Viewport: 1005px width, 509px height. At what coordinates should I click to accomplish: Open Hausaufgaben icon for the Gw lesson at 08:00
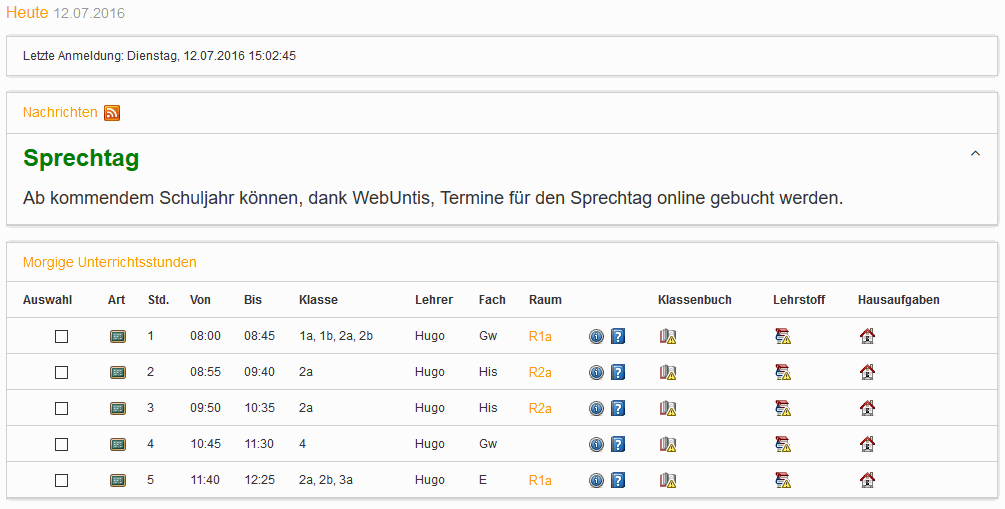click(x=867, y=336)
